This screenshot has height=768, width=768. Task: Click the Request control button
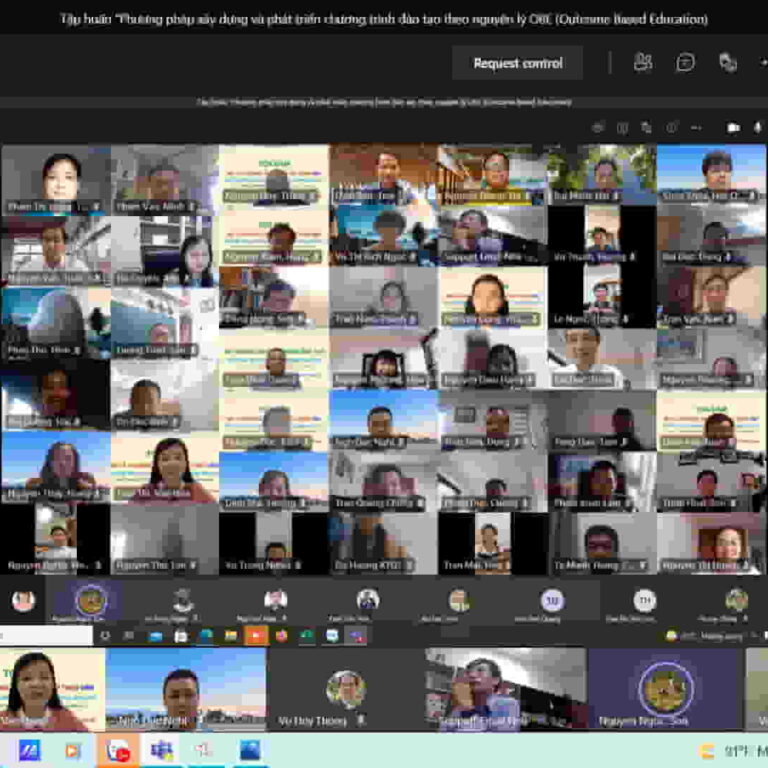517,63
